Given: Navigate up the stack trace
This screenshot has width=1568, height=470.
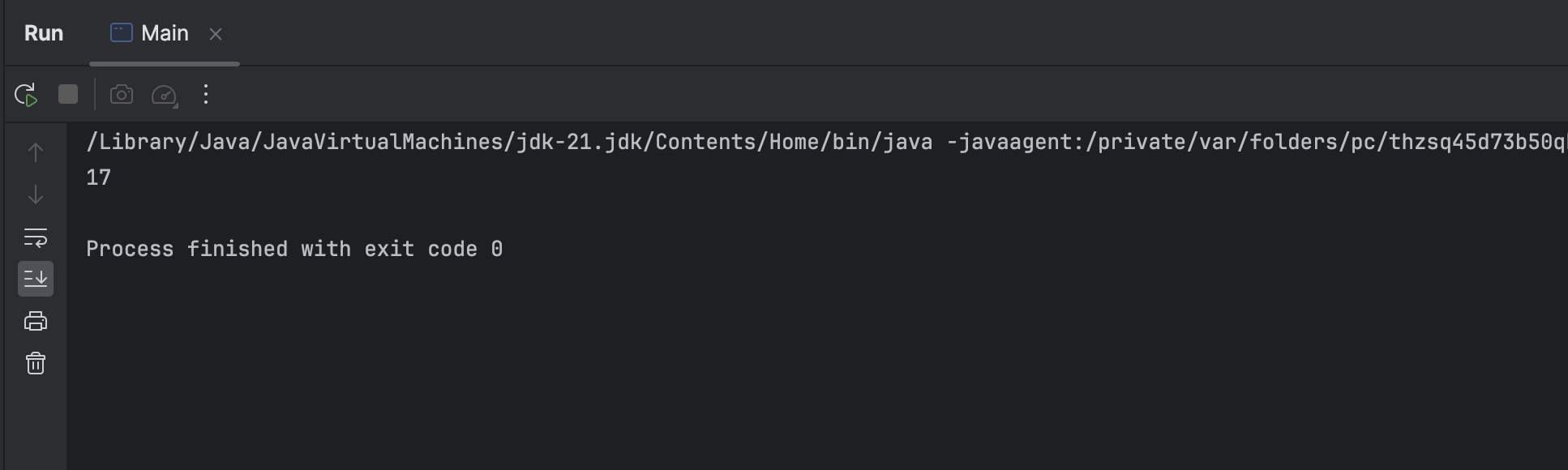Looking at the screenshot, I should click(x=36, y=152).
